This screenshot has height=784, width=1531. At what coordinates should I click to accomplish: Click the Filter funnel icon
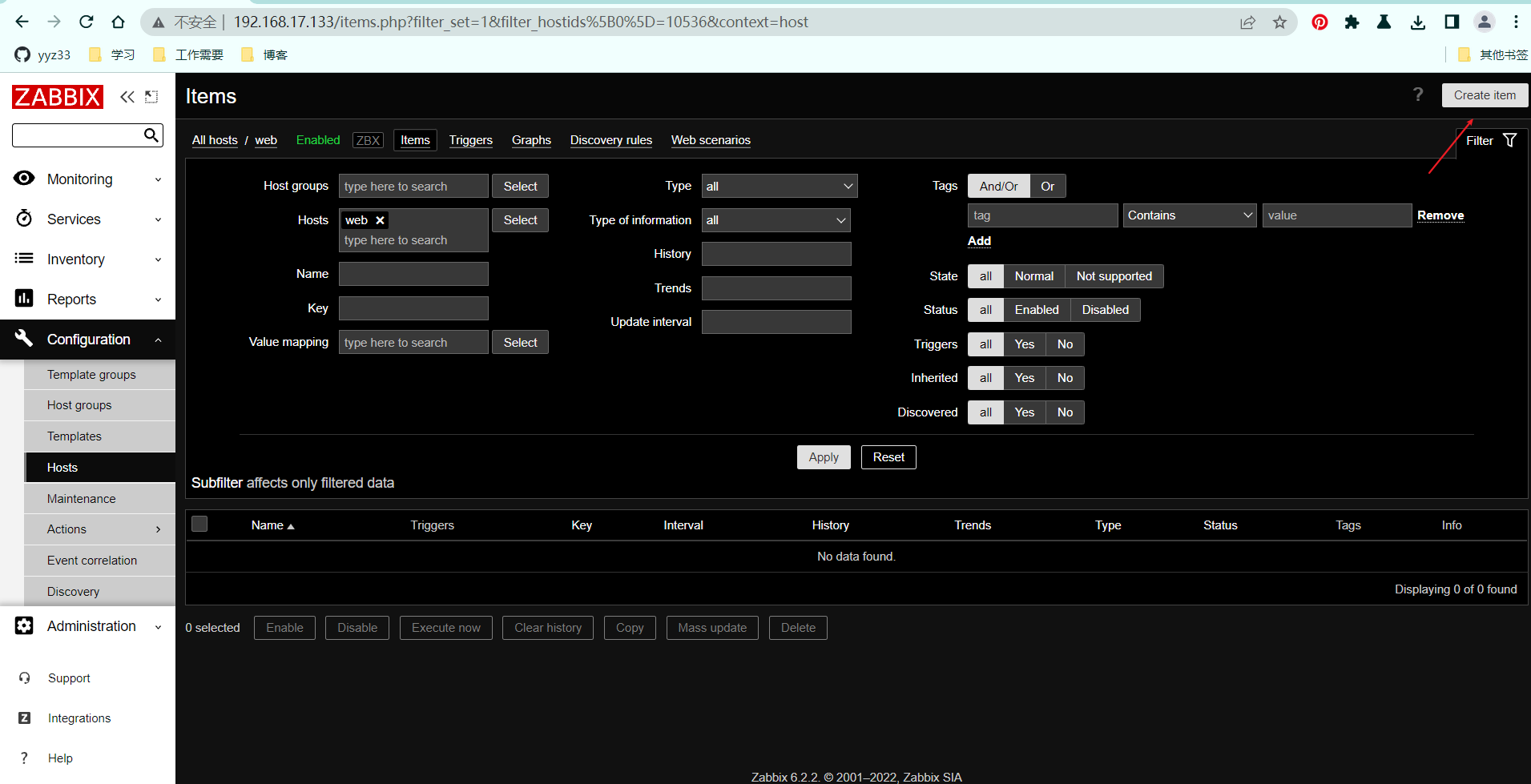pyautogui.click(x=1510, y=140)
